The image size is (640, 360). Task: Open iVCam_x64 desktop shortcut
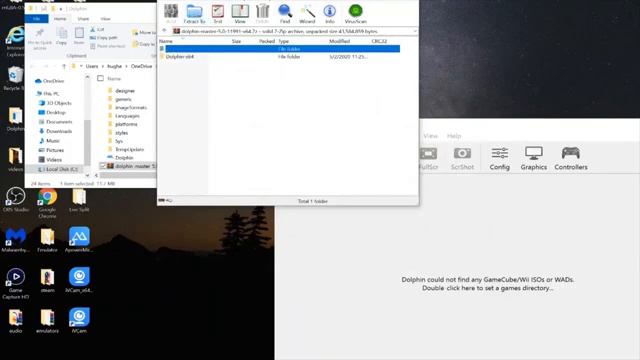tap(79, 280)
